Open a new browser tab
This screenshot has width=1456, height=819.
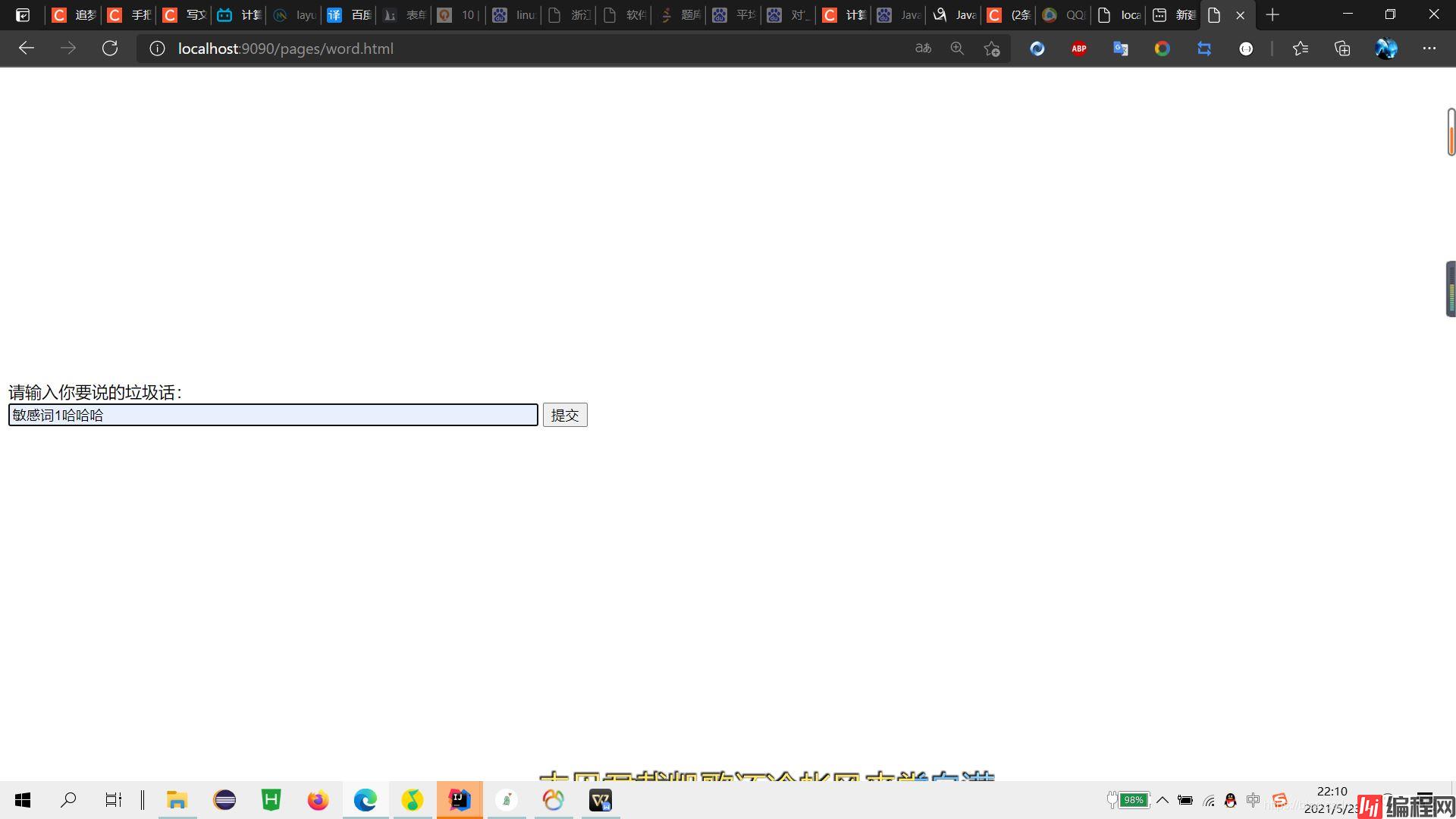pyautogui.click(x=1272, y=15)
